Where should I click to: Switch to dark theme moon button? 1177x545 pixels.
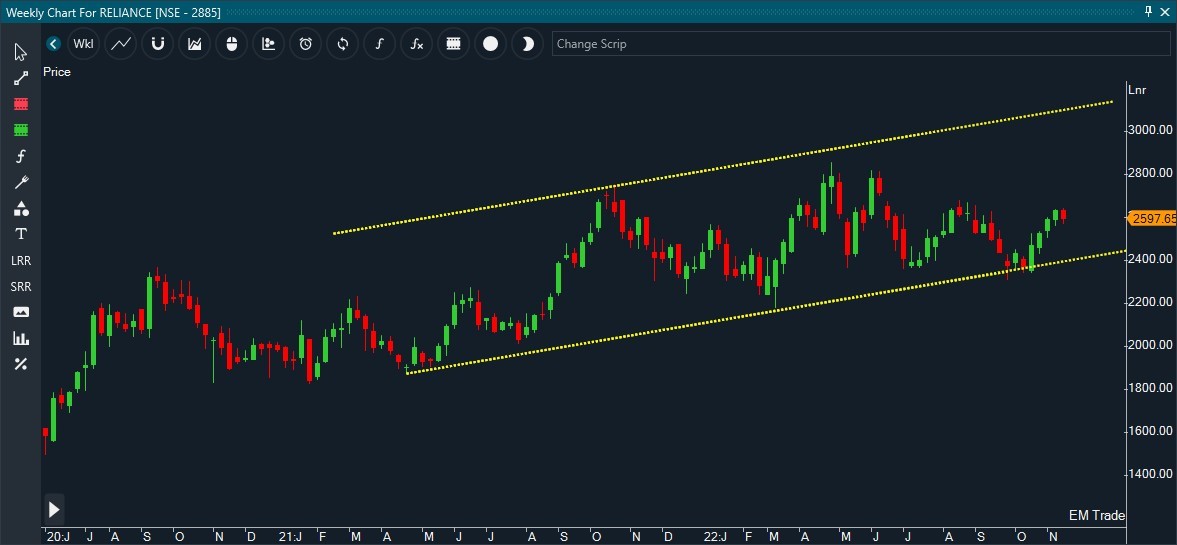pyautogui.click(x=527, y=44)
